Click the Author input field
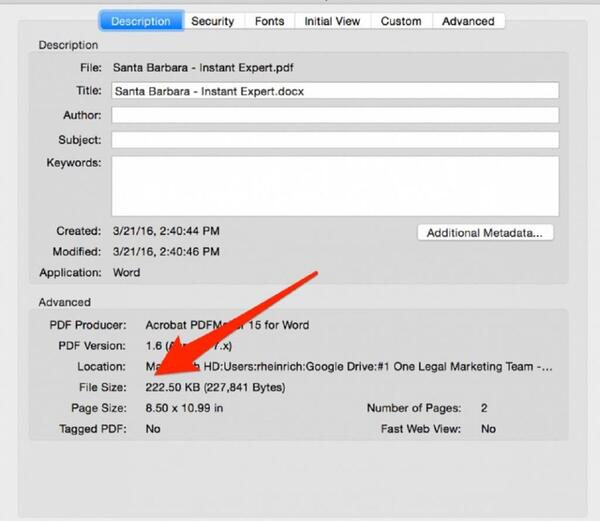Image resolution: width=600 pixels, height=521 pixels. pos(335,115)
